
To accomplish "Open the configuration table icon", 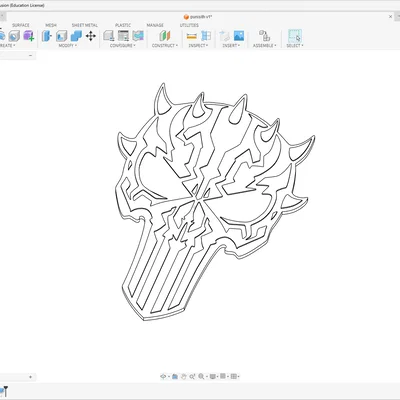I will pyautogui.click(x=123, y=36).
